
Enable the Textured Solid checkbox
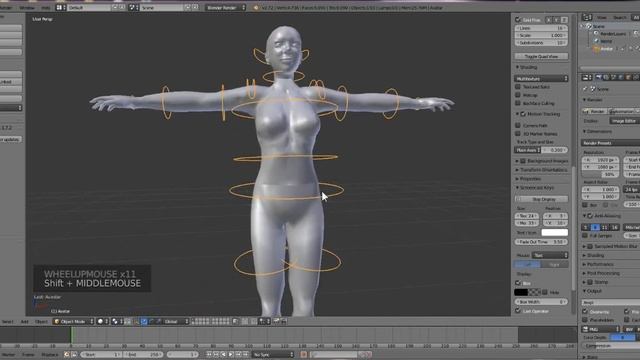click(518, 87)
